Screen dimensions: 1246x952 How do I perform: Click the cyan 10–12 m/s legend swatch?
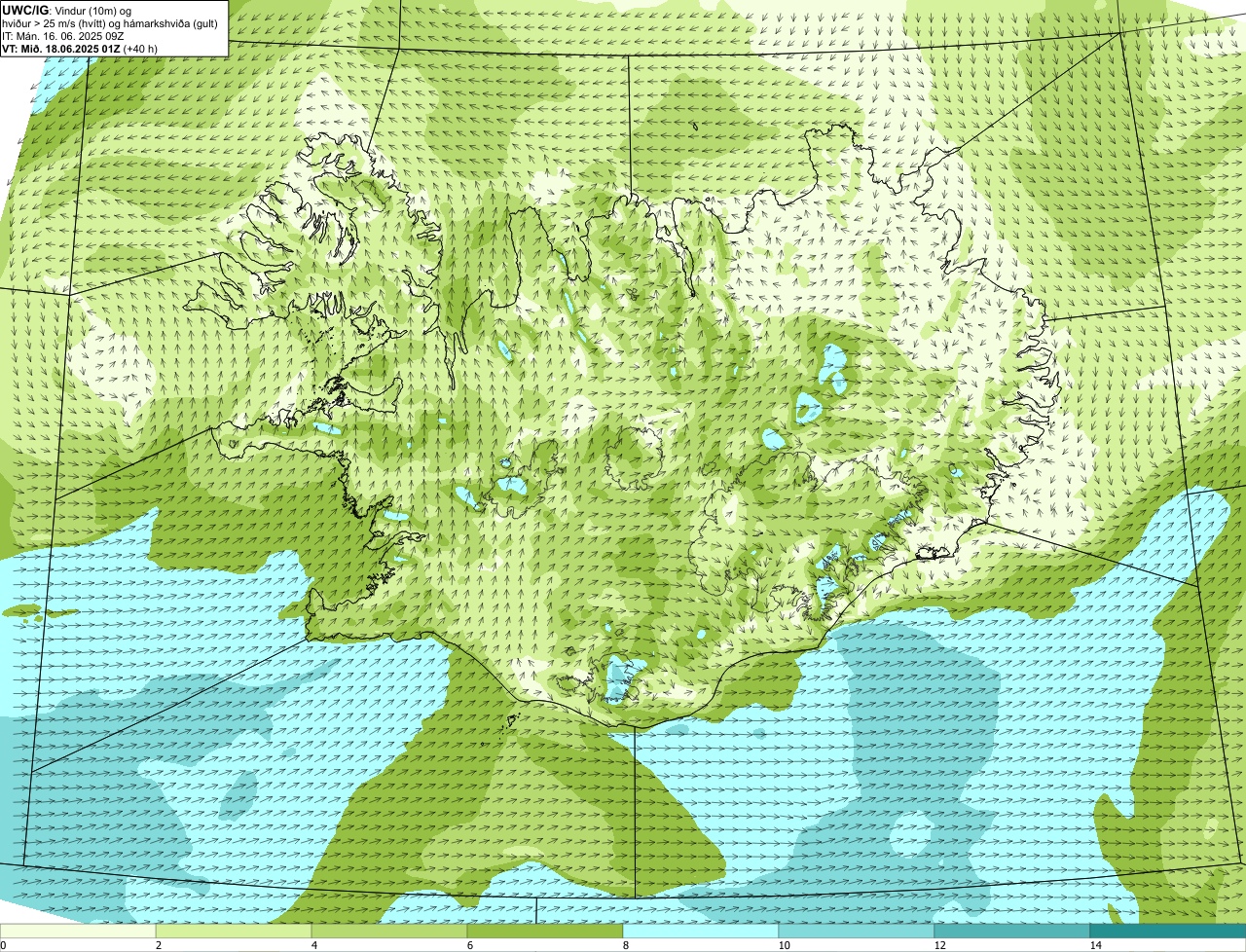tap(857, 931)
